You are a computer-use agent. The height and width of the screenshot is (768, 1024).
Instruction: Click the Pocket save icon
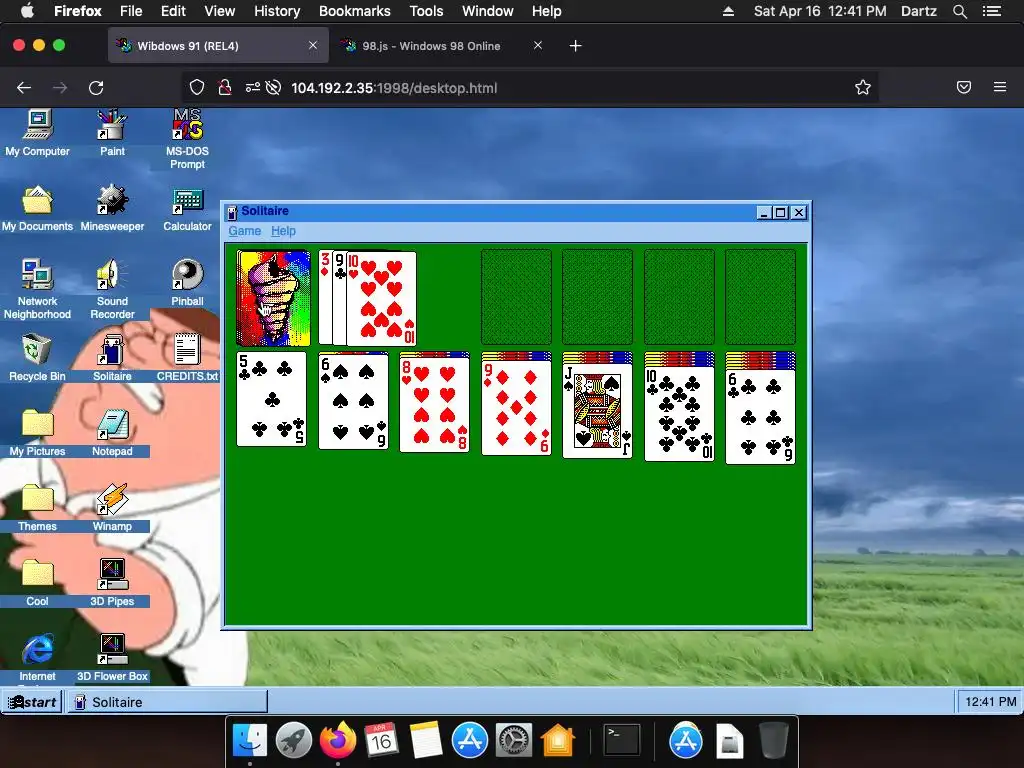click(964, 87)
